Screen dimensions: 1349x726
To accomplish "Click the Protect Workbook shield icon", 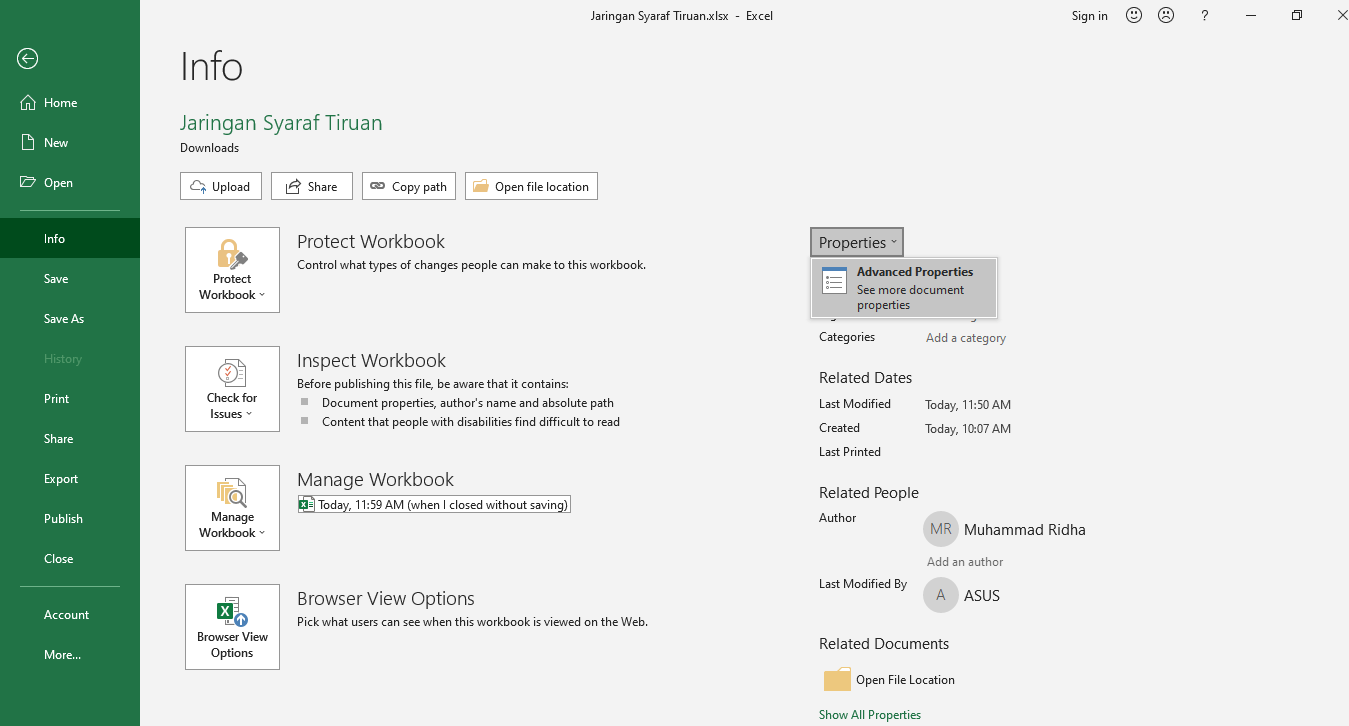I will (231, 255).
